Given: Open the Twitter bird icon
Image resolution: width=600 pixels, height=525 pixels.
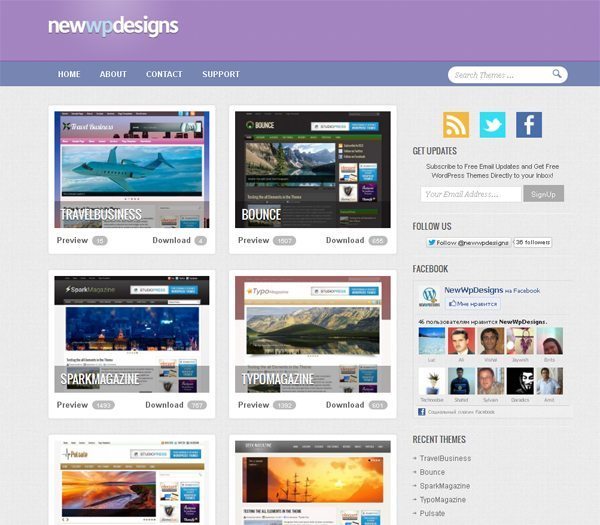Looking at the screenshot, I should (492, 125).
